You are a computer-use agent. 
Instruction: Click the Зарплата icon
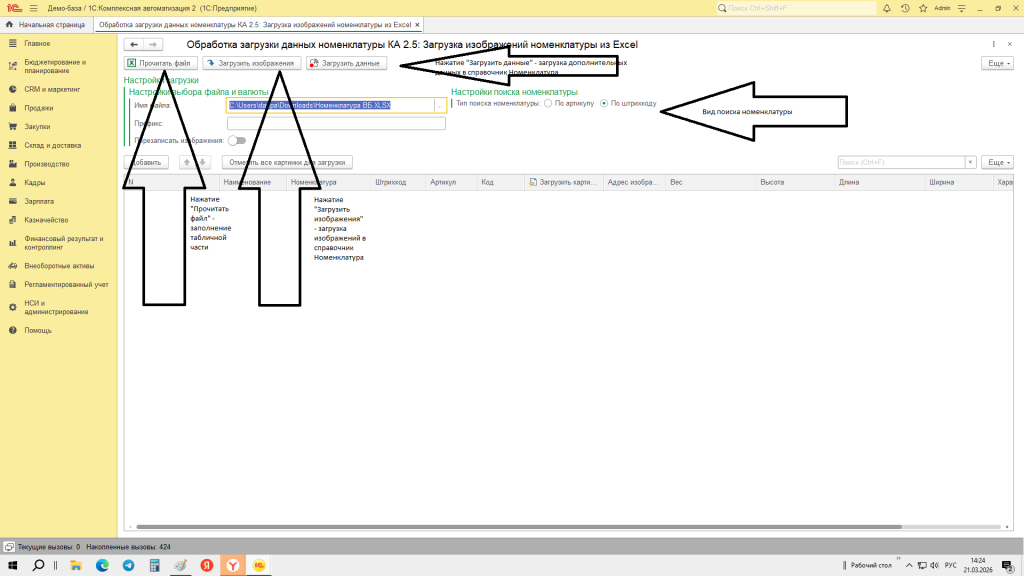click(12, 201)
